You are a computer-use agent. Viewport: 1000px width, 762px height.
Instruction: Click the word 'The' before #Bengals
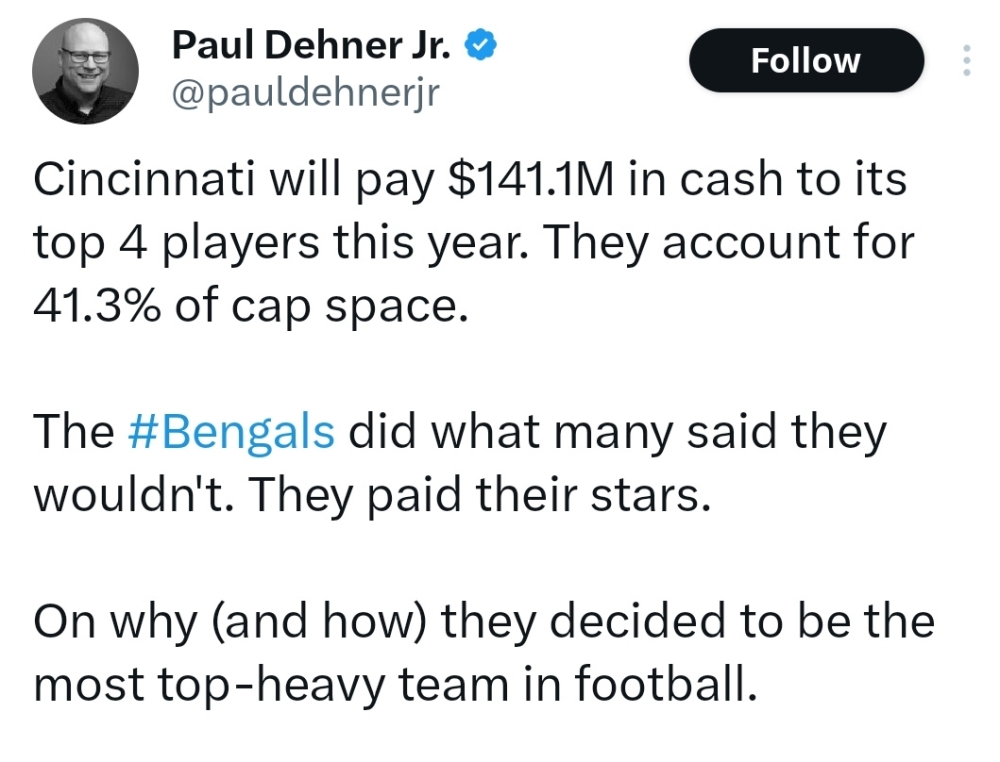73,432
